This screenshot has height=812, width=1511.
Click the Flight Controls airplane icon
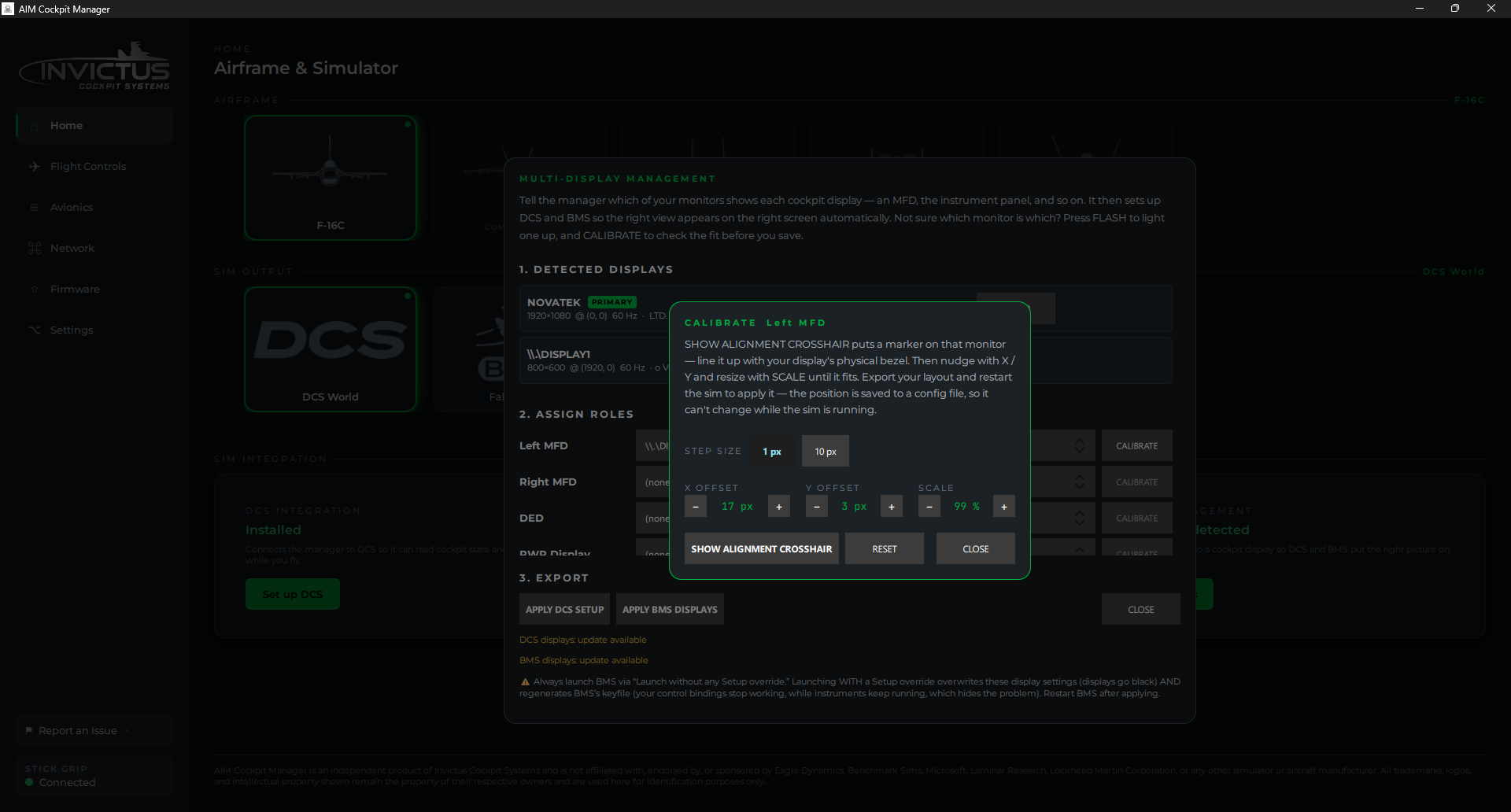click(x=35, y=166)
